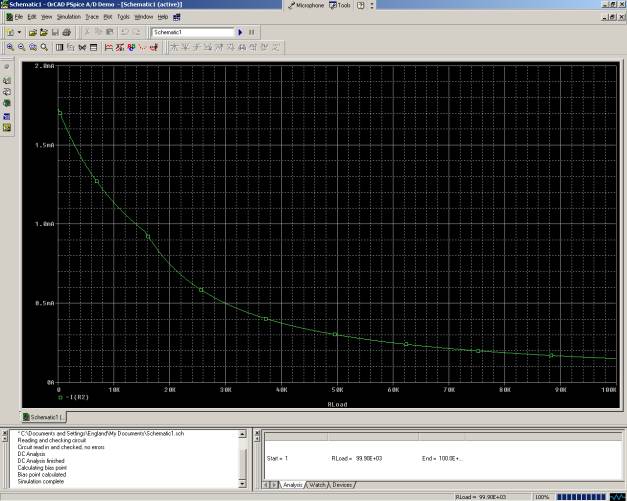Screen dimensions: 627x501
Task: Click the Run simulation play button
Action: [240, 32]
